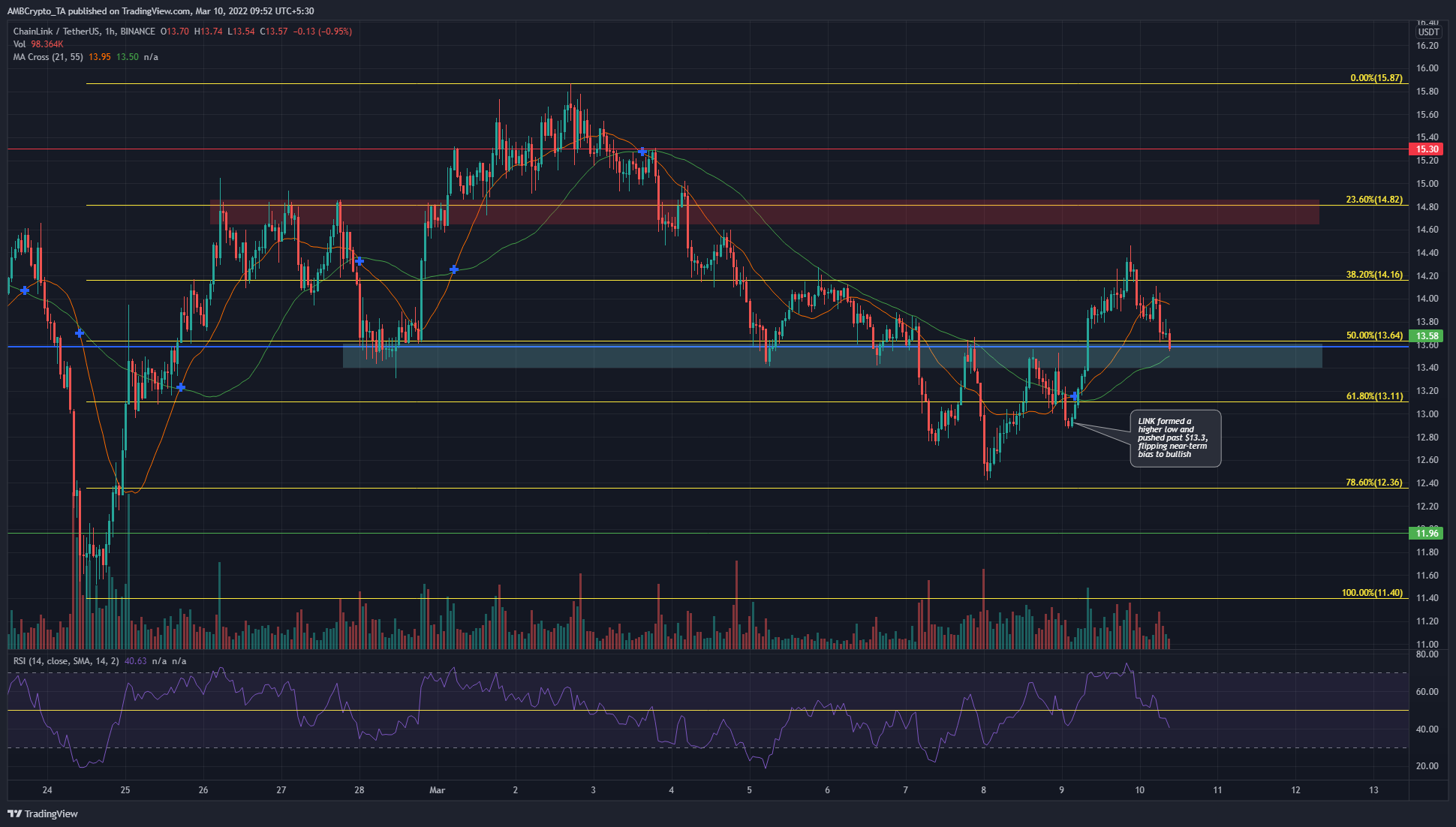The width and height of the screenshot is (1456, 827).
Task: Click the 20.00 value on the RSI axis
Action: coord(1427,766)
